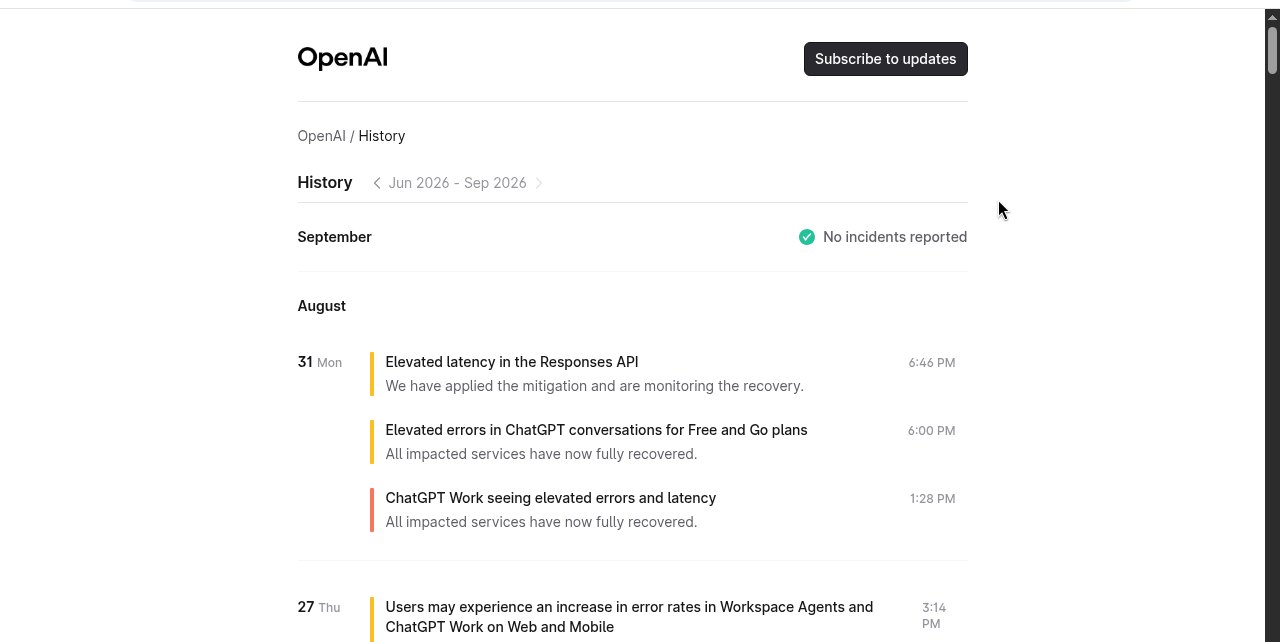Screen dimensions: 1280x642
Task: Click the September month heading
Action: tap(334, 237)
